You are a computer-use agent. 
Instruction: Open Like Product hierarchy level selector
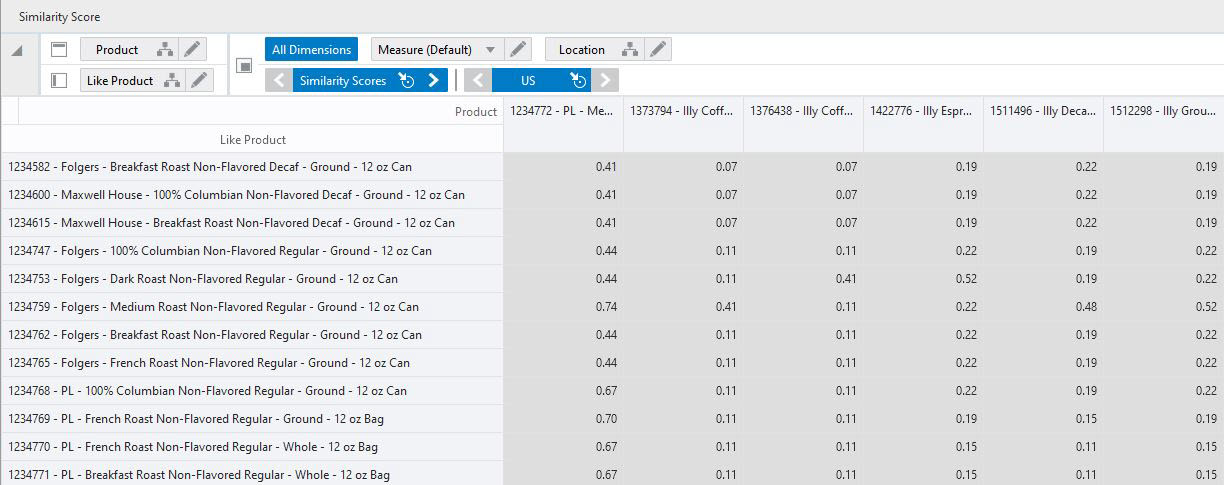pos(173,81)
